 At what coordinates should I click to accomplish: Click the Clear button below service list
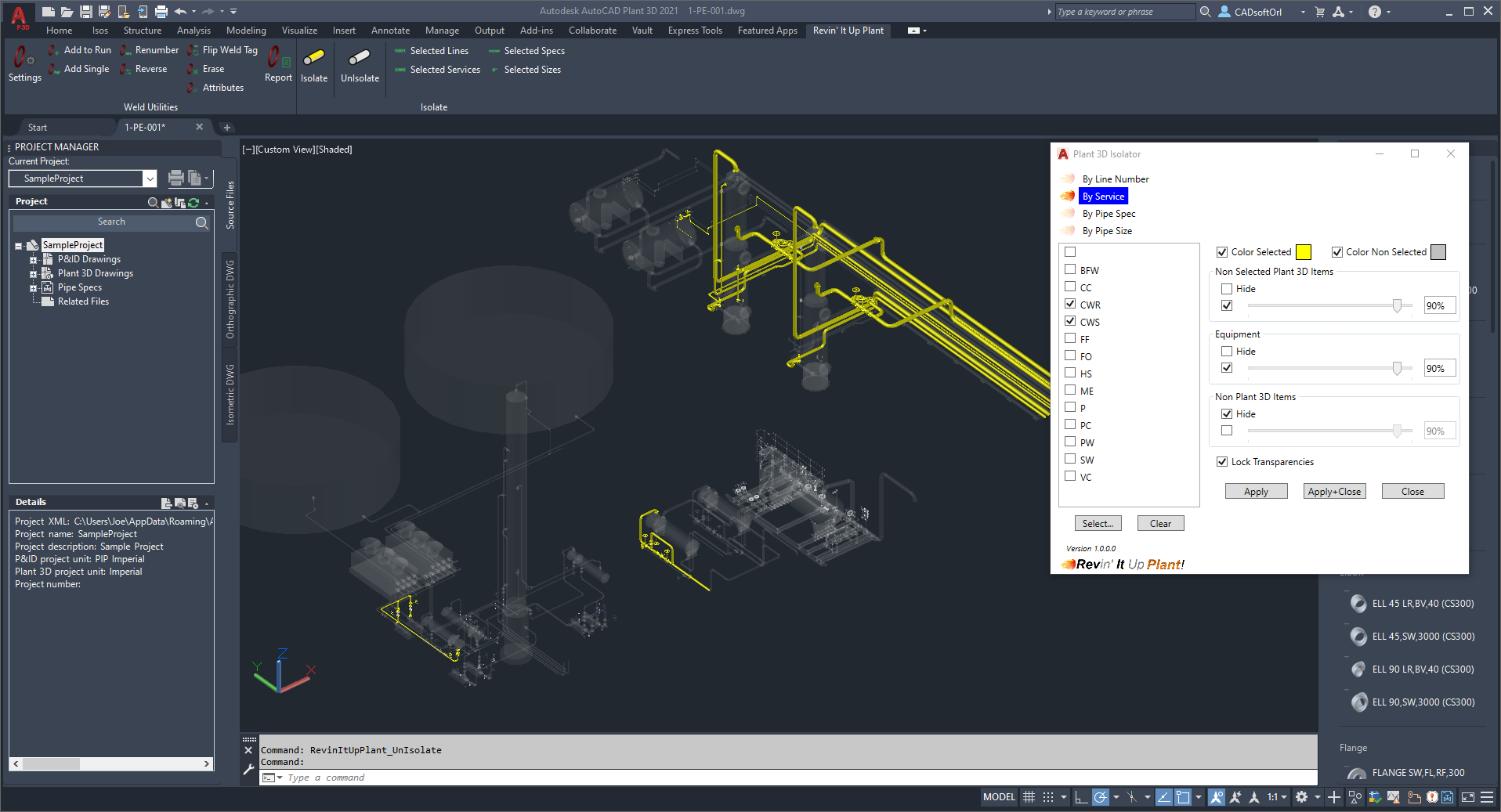tap(1160, 524)
